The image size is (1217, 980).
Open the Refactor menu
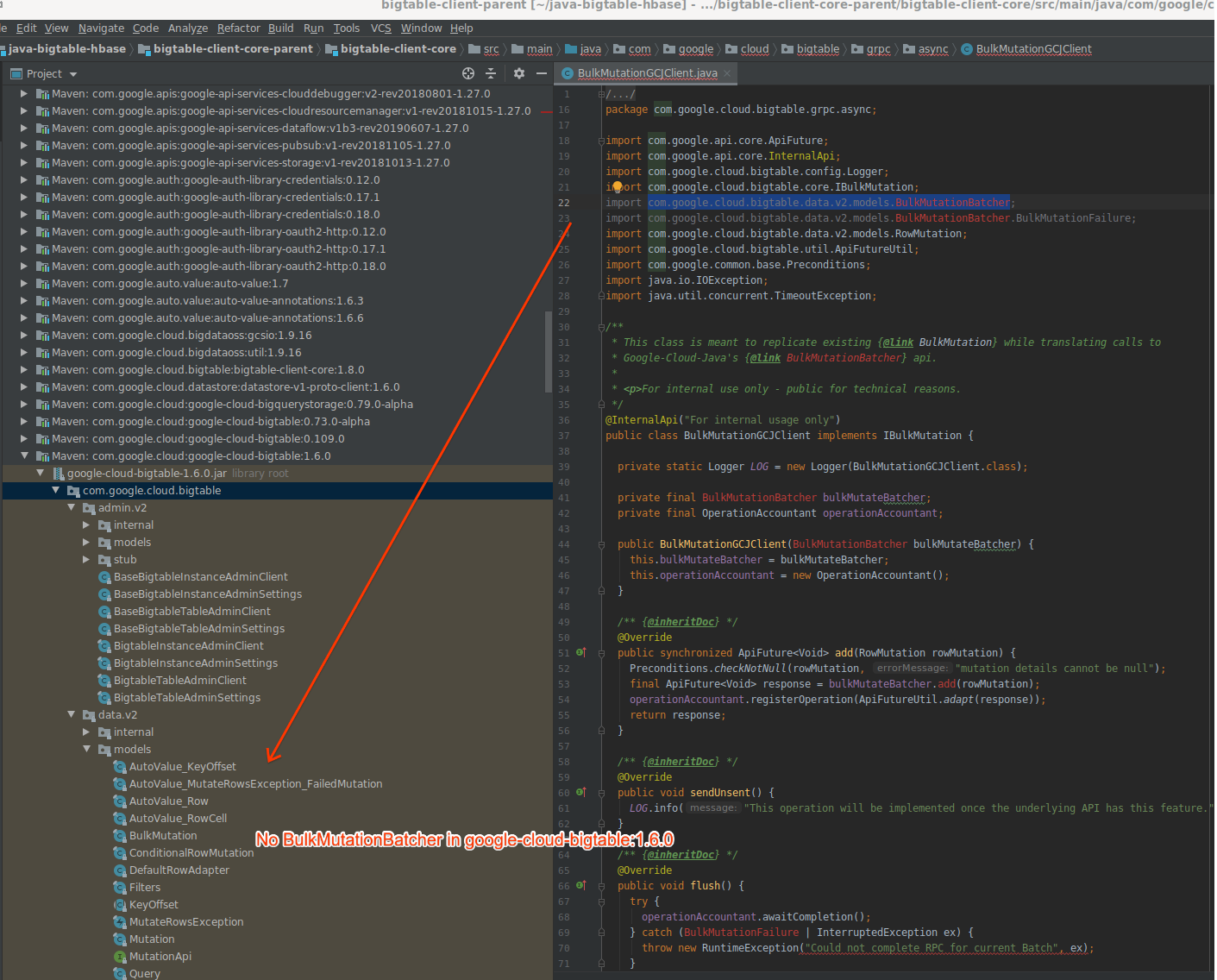tap(238, 28)
